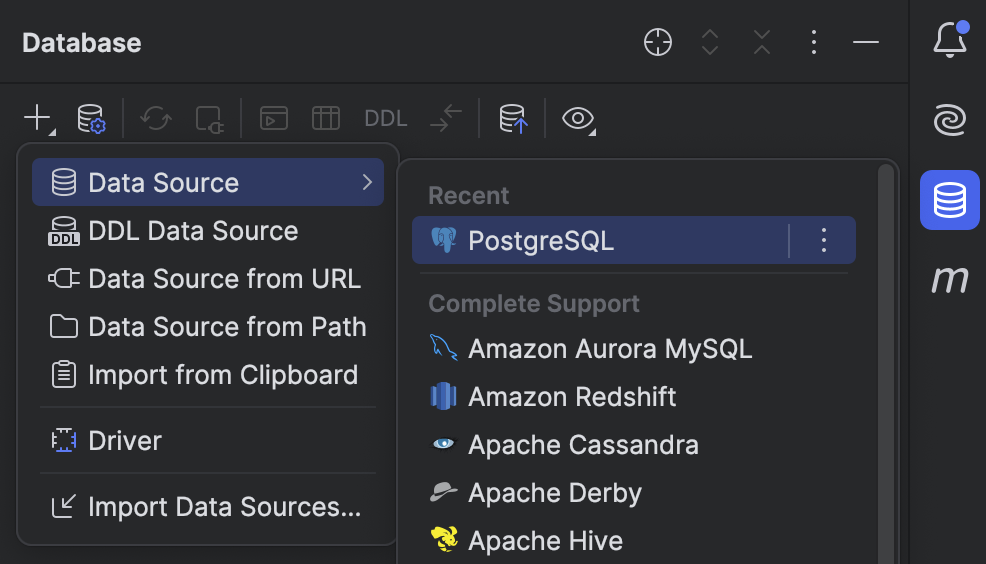
Task: Choose Data Source from Path
Action: 208,326
